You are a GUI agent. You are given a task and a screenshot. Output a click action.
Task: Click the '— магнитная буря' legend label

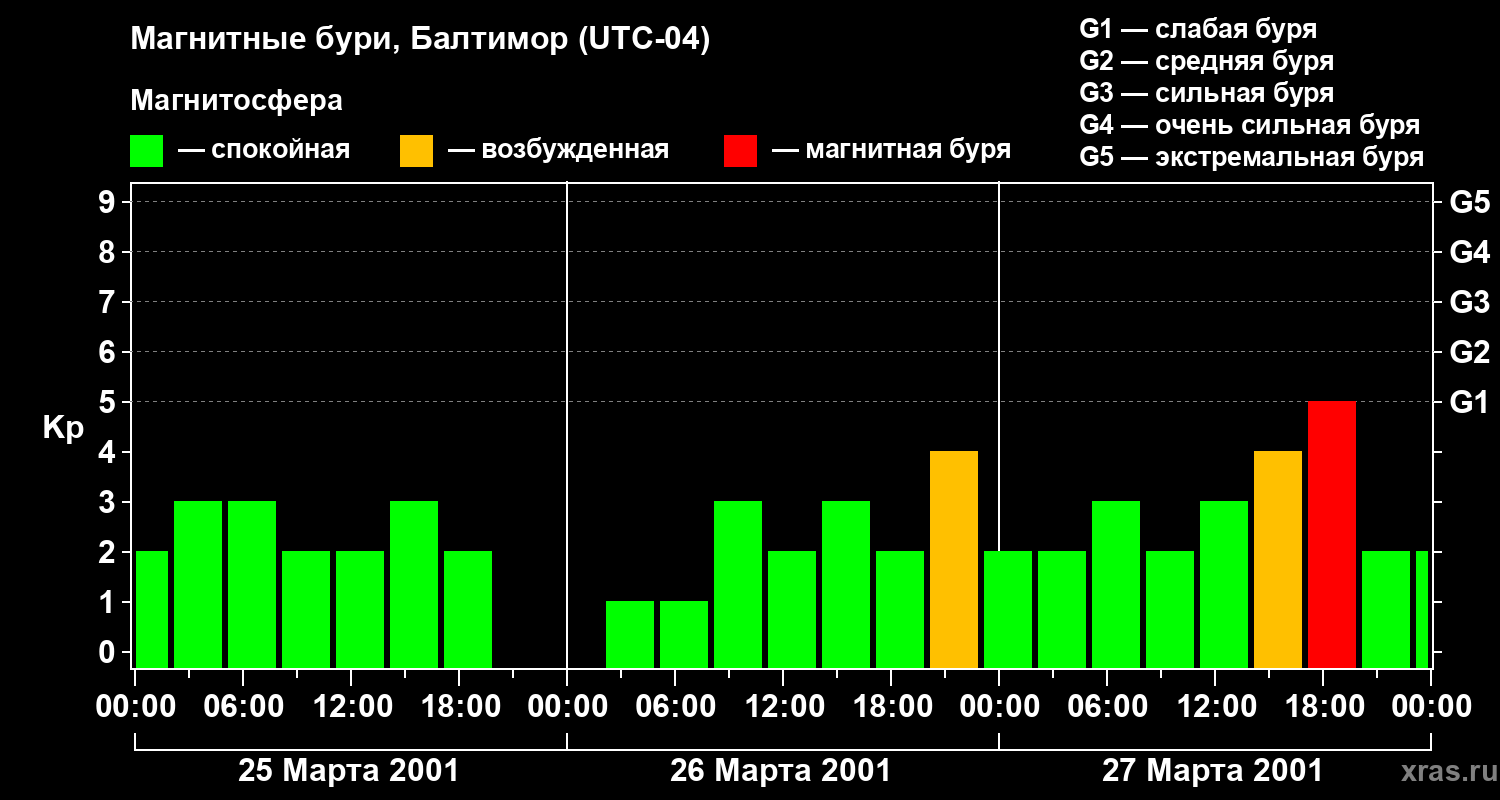tap(891, 150)
